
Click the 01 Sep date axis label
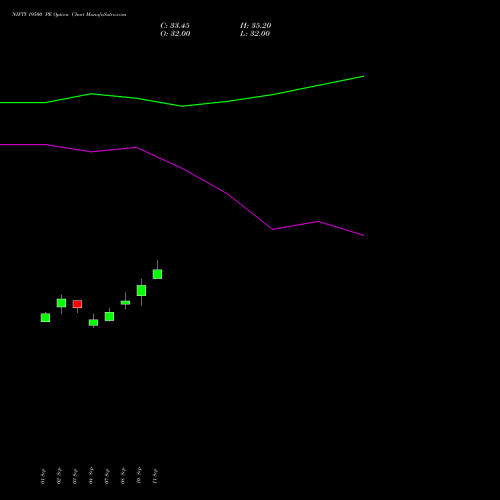43,476
